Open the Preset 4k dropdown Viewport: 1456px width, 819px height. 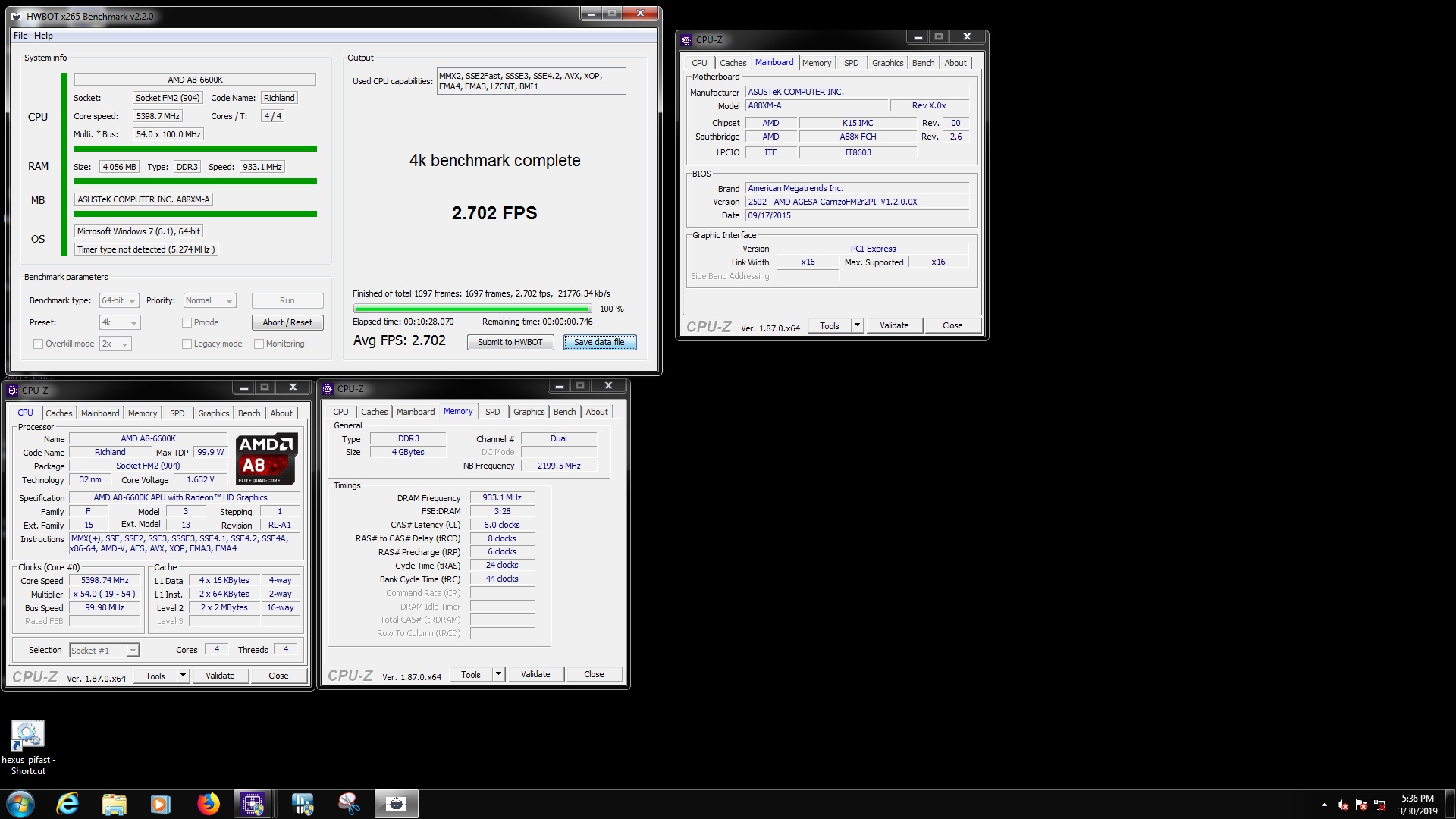[120, 322]
